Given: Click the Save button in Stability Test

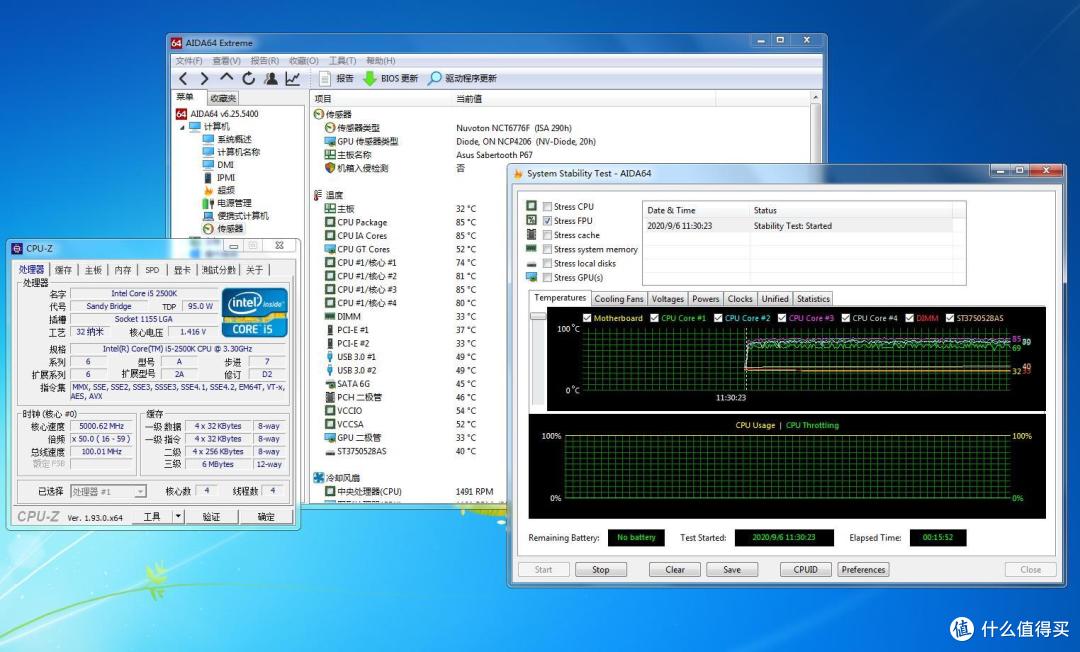Looking at the screenshot, I should [x=732, y=569].
